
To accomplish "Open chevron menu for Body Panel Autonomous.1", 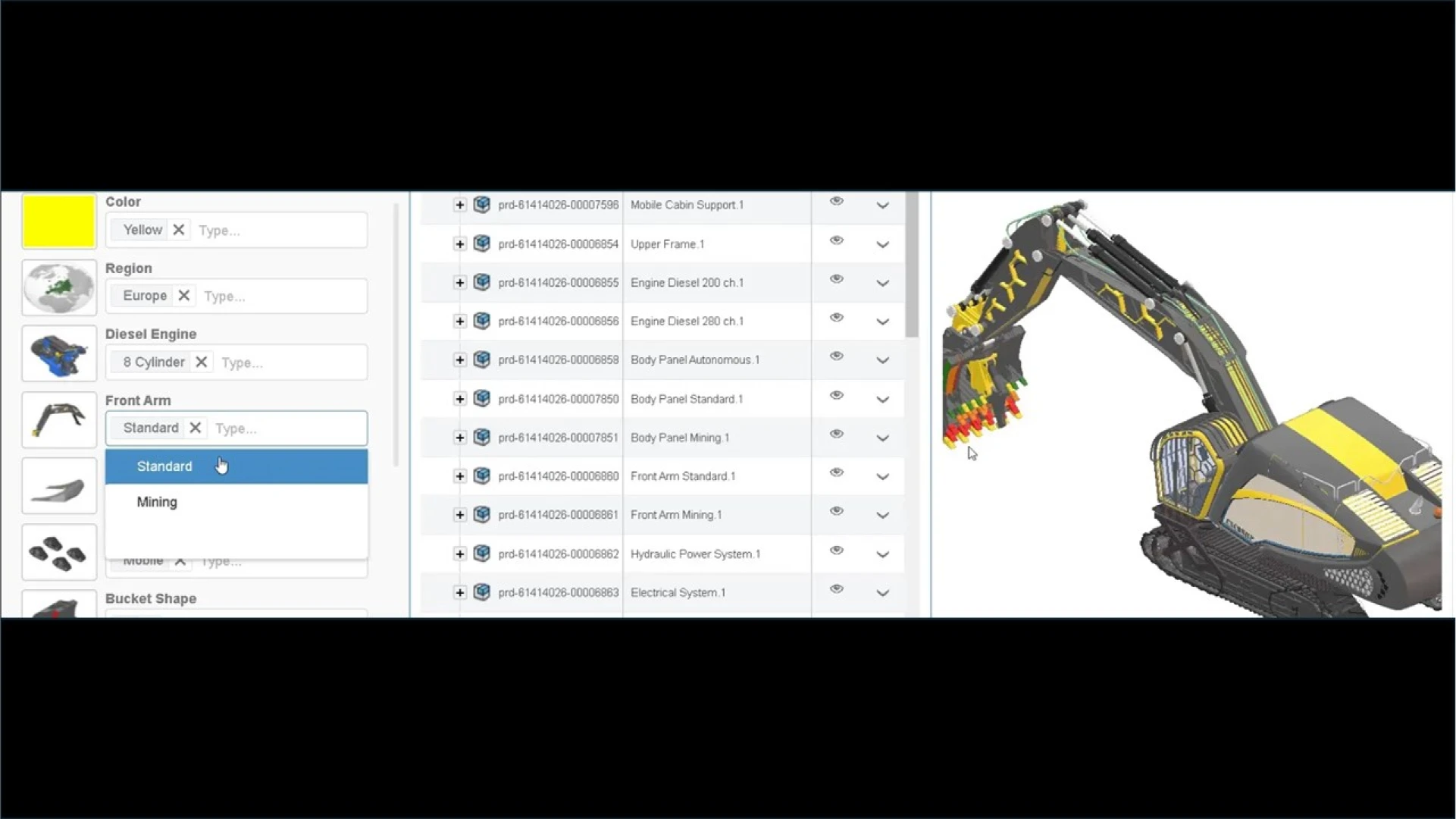I will click(x=883, y=360).
